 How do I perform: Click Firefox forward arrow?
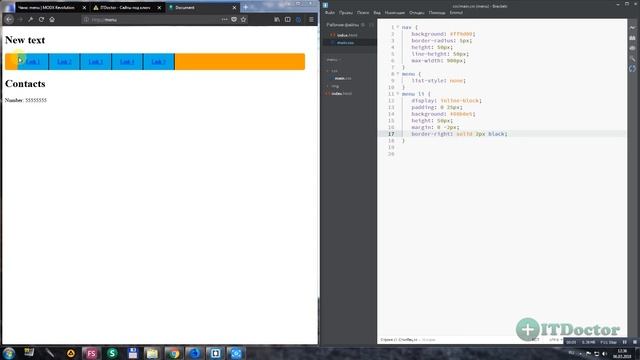[20, 19]
